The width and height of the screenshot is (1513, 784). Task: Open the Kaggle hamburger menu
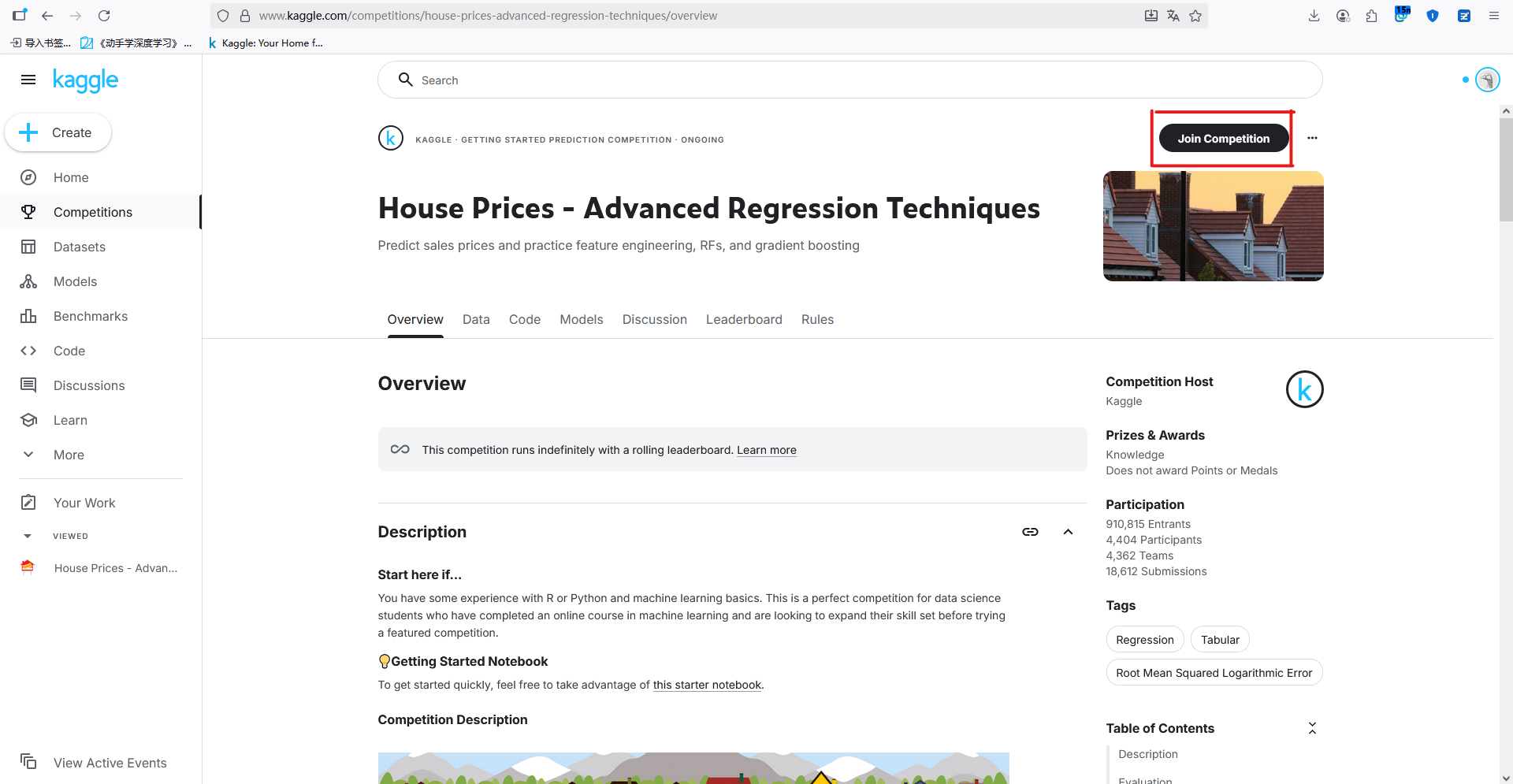pyautogui.click(x=28, y=80)
